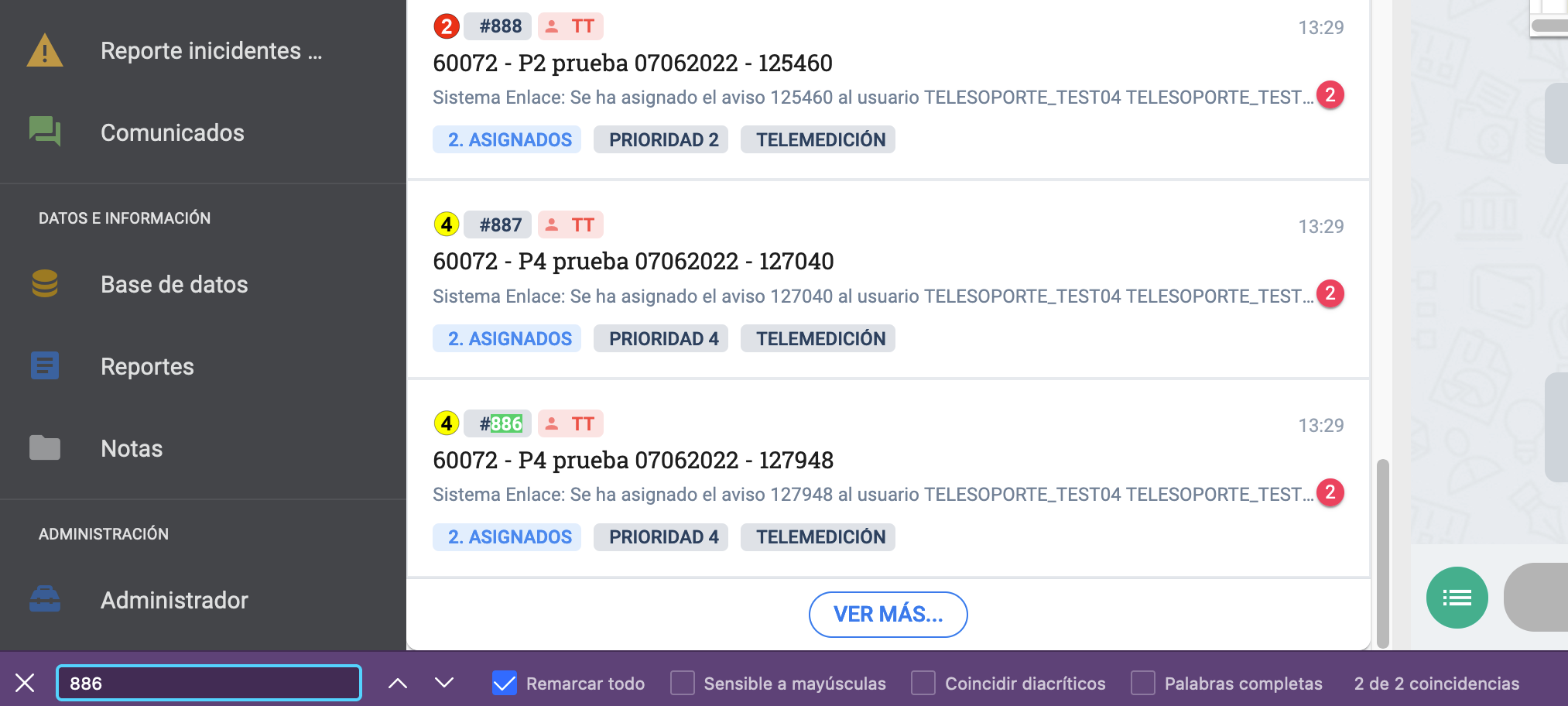Open ticket 60072 - P4 prueba 07062022 - 127040

point(633,261)
